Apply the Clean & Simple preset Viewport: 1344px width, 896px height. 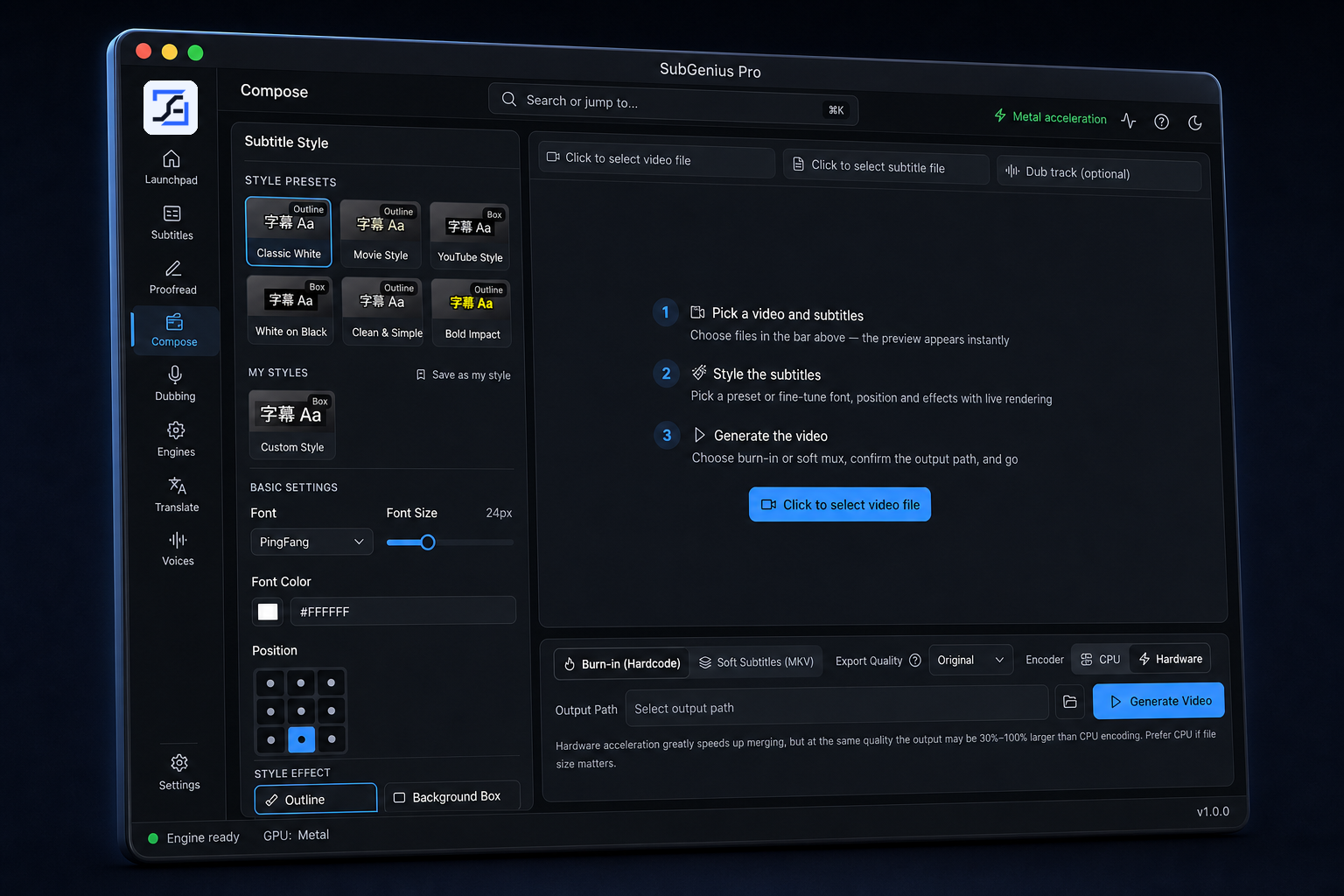382,311
